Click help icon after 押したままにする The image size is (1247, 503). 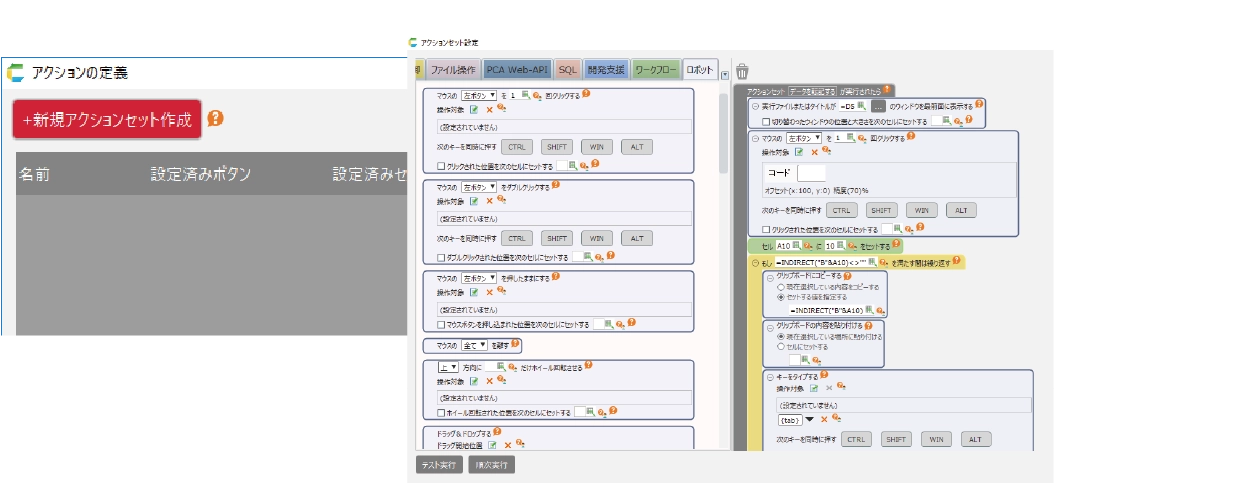(x=556, y=277)
